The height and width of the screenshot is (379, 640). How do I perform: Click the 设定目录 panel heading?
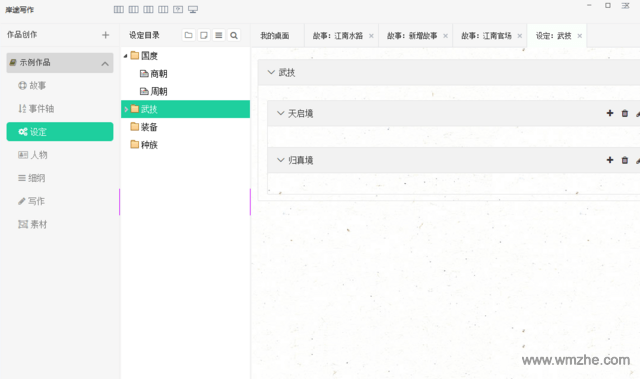144,35
